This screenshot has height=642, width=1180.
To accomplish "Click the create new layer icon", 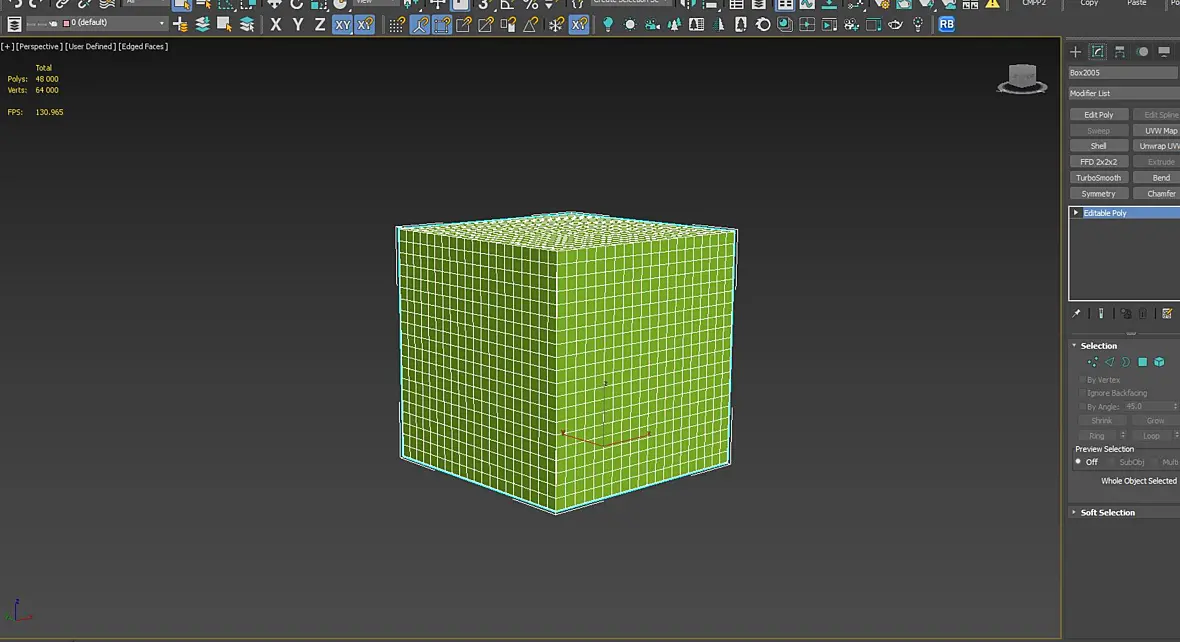I will click(180, 24).
